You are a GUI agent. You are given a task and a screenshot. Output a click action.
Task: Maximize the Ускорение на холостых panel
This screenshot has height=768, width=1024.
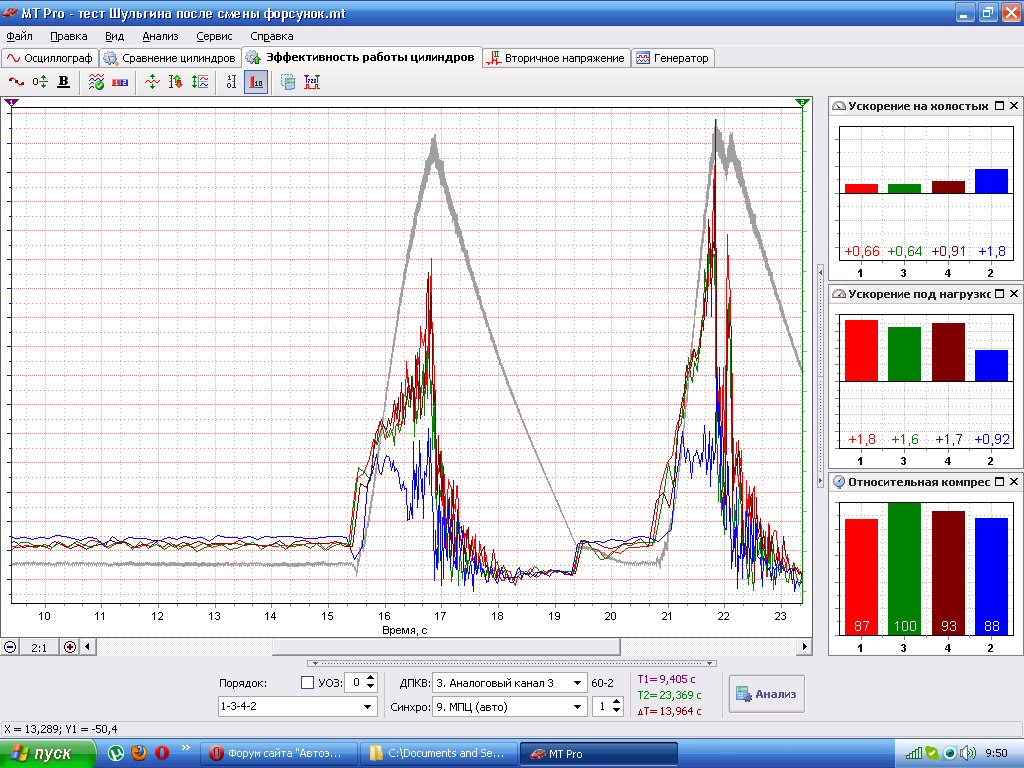pyautogui.click(x=999, y=106)
